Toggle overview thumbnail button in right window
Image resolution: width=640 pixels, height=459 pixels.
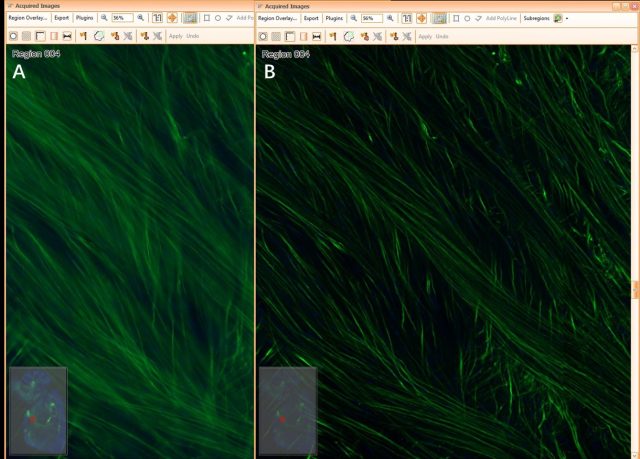pos(440,18)
